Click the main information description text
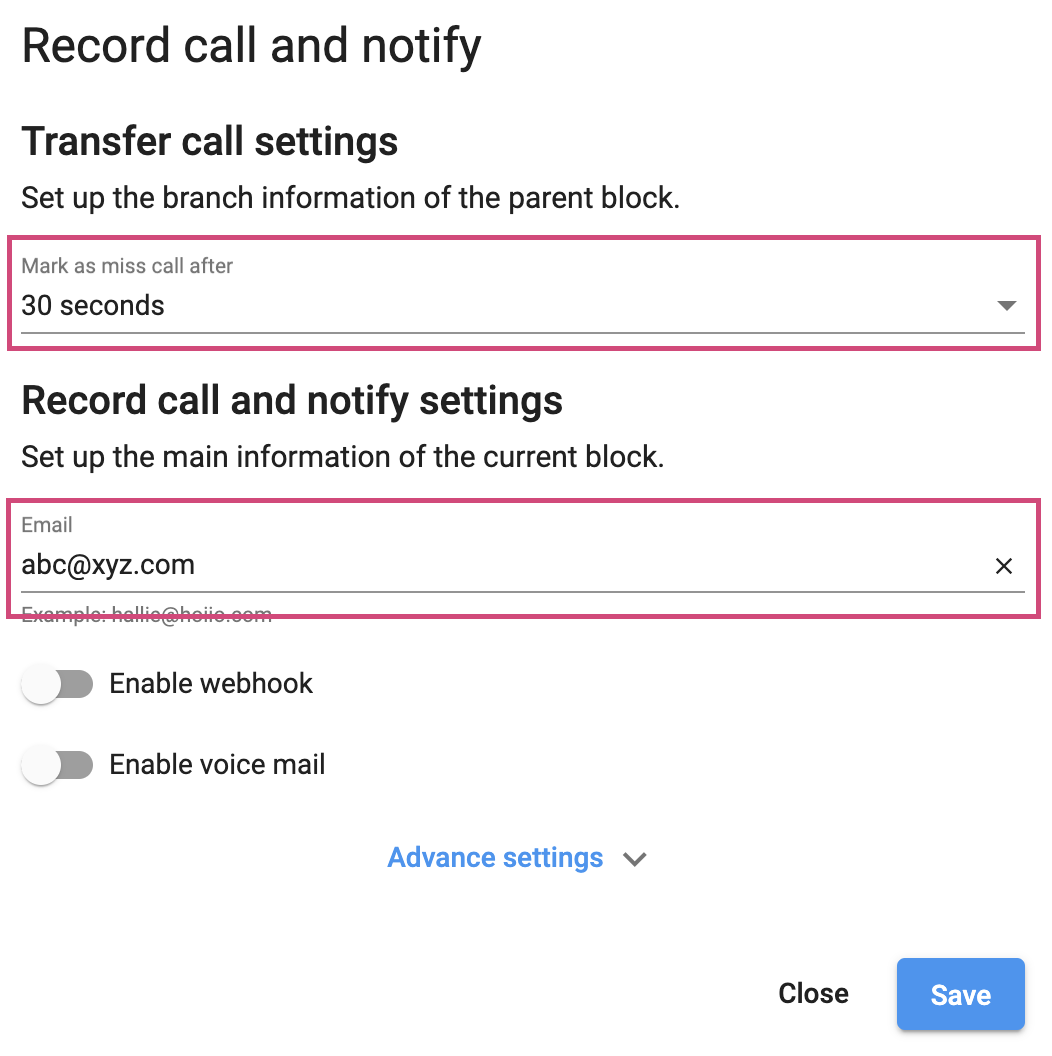This screenshot has width=1052, height=1056. 342,458
